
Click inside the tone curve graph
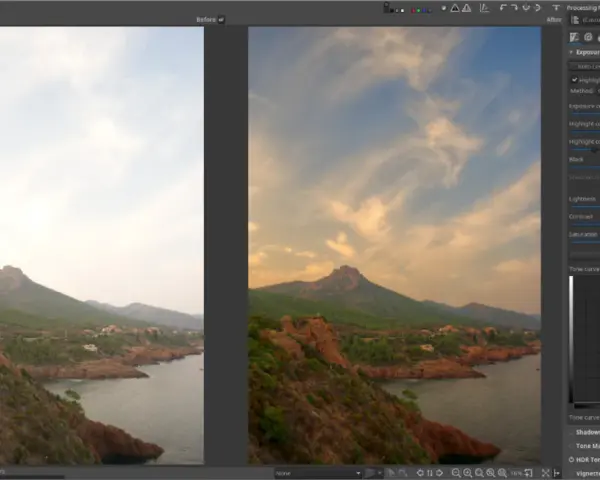pos(587,339)
